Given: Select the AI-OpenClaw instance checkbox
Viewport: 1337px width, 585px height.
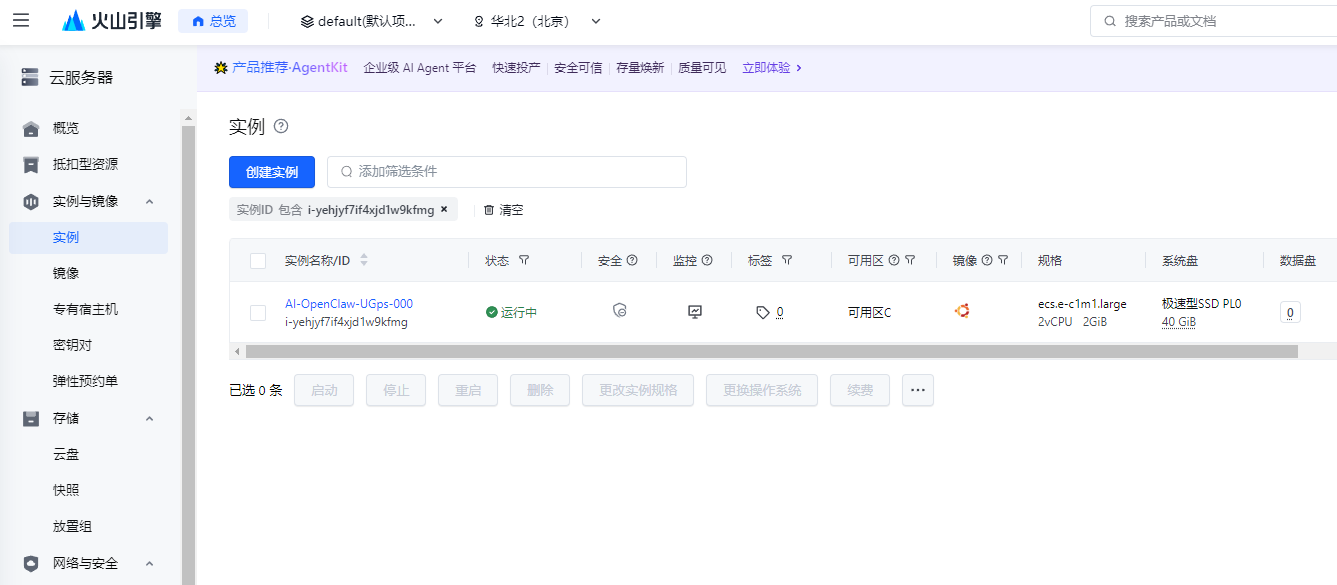Looking at the screenshot, I should (x=257, y=311).
